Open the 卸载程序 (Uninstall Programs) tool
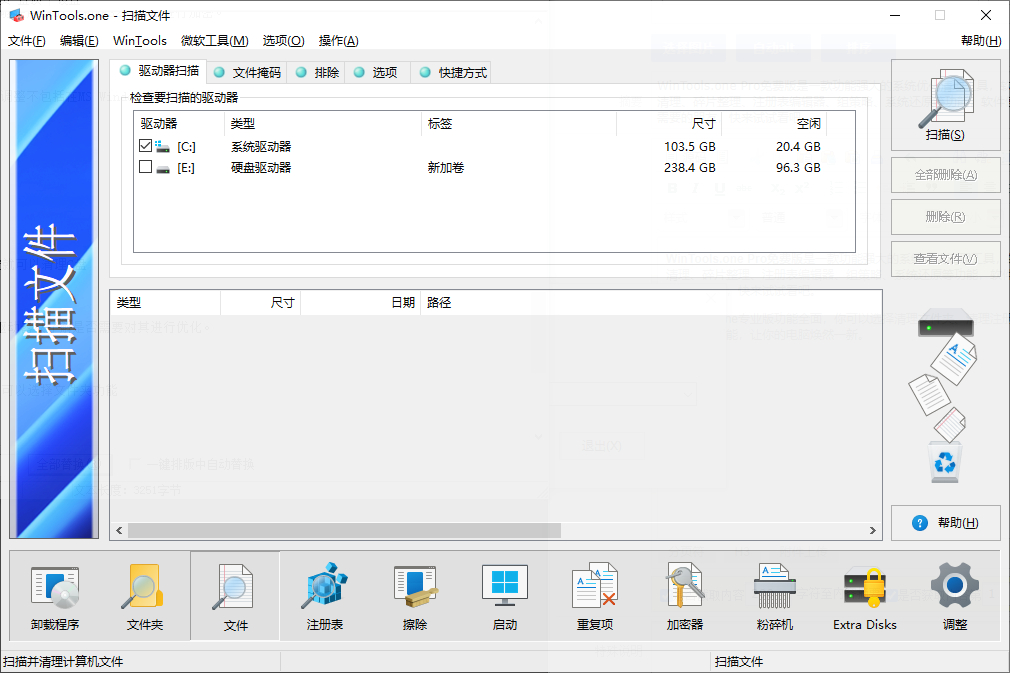1010x673 pixels. click(54, 596)
